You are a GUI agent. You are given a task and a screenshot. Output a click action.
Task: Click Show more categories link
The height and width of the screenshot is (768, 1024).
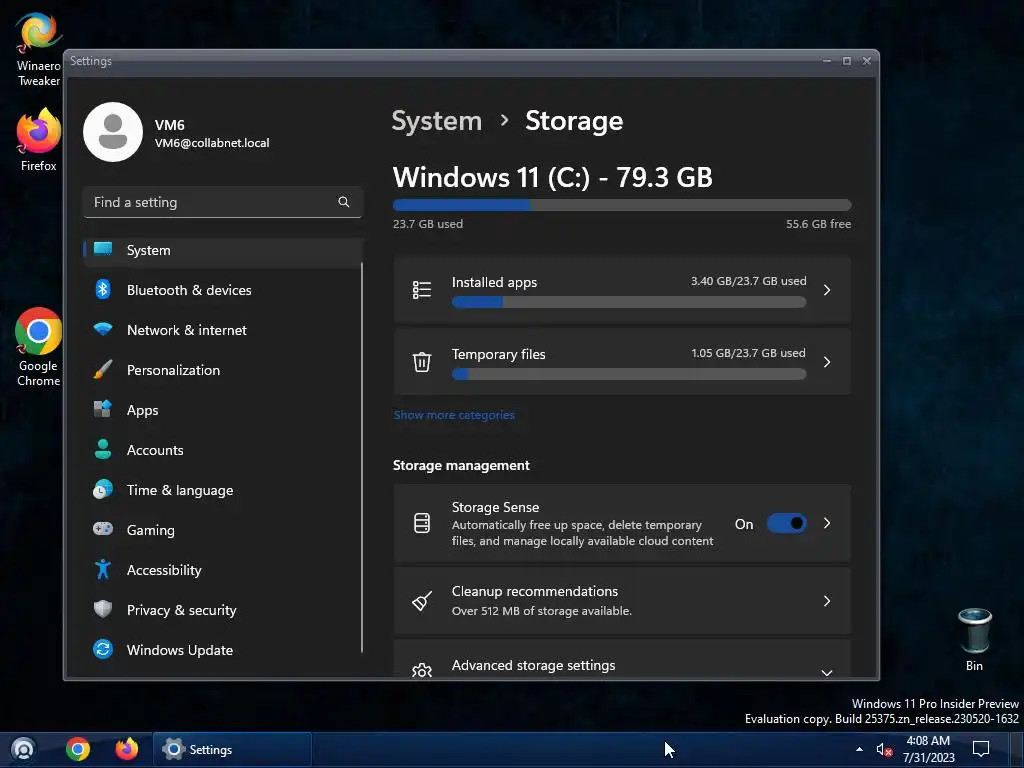coord(454,415)
